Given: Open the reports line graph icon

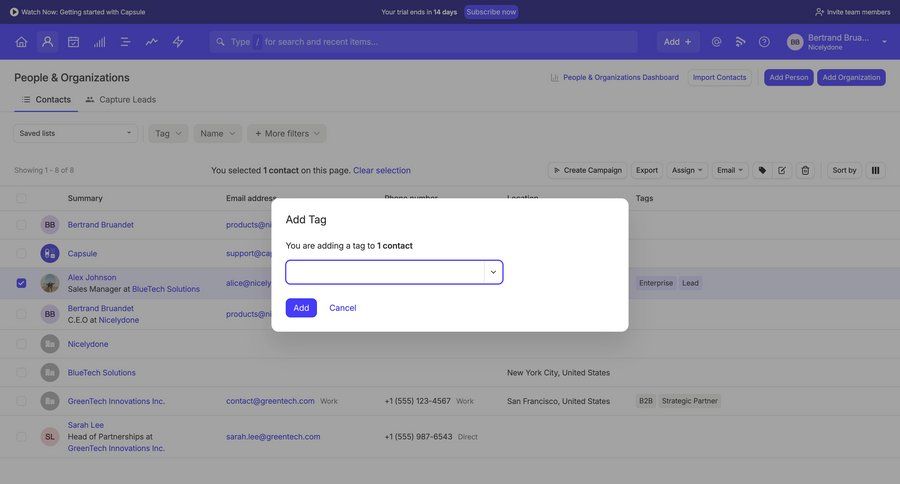Looking at the screenshot, I should 152,42.
